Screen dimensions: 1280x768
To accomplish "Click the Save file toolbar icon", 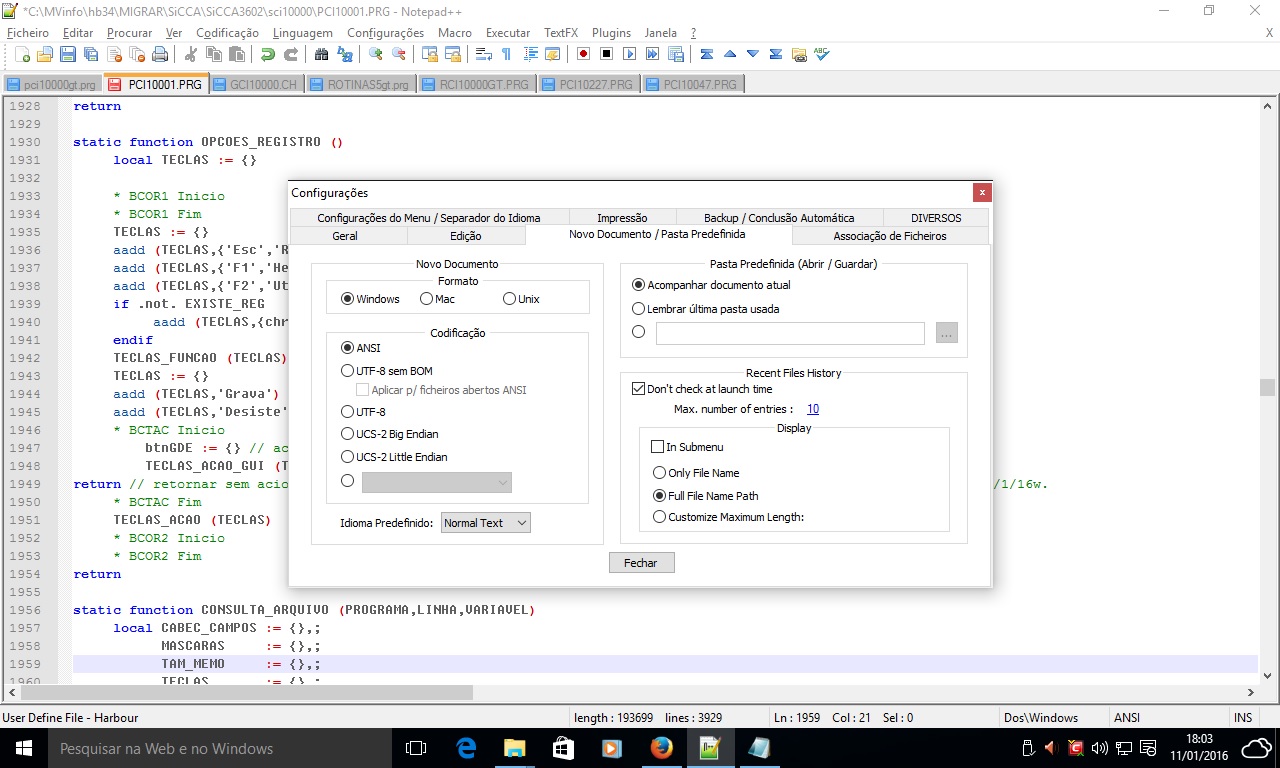I will coord(68,54).
